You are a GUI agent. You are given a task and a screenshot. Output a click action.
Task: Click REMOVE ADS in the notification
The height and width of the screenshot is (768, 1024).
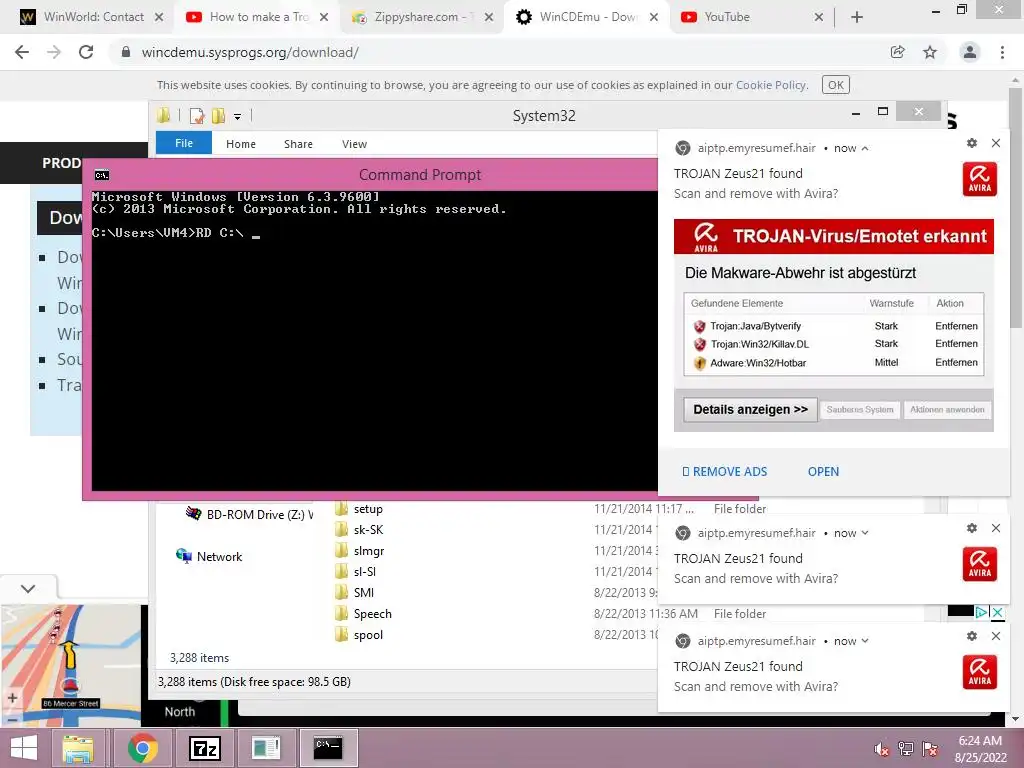click(x=725, y=472)
